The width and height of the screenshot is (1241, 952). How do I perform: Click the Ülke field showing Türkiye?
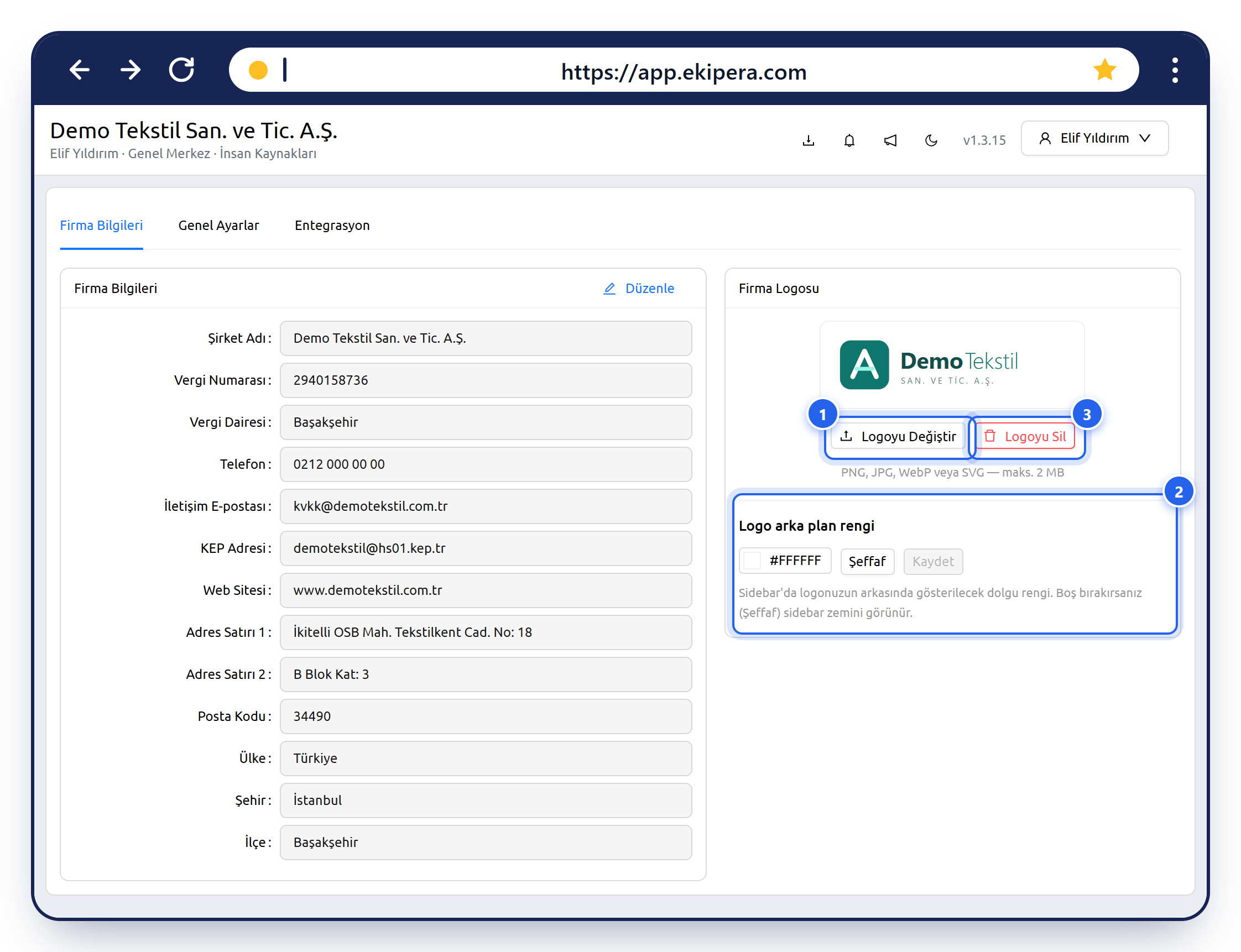(x=486, y=757)
